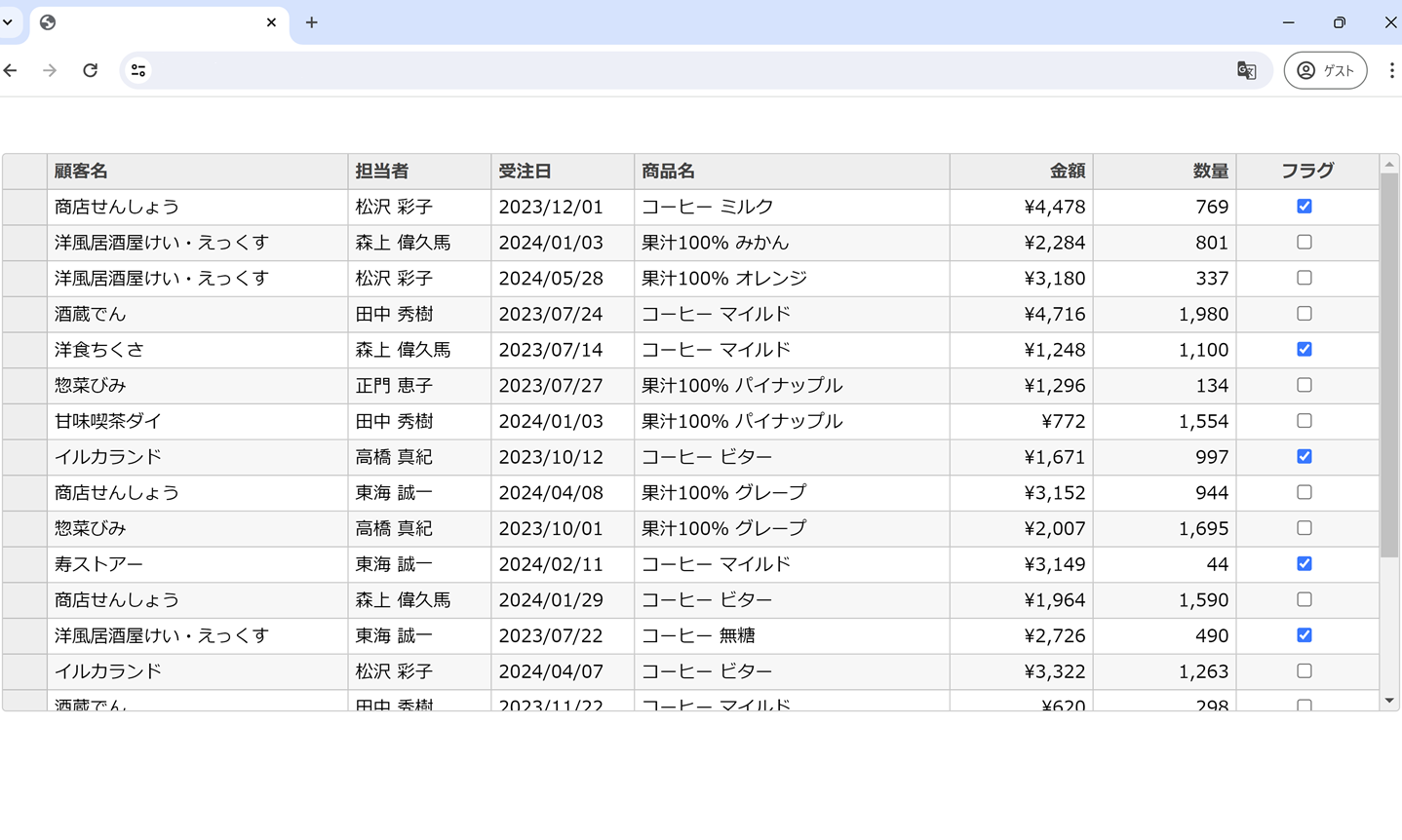Click the browser forward arrow
Screen dimensions: 1402x840
point(50,70)
